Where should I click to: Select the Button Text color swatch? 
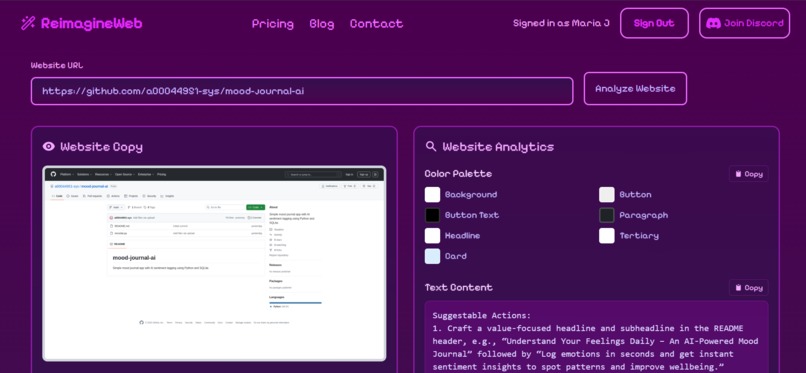[x=432, y=215]
